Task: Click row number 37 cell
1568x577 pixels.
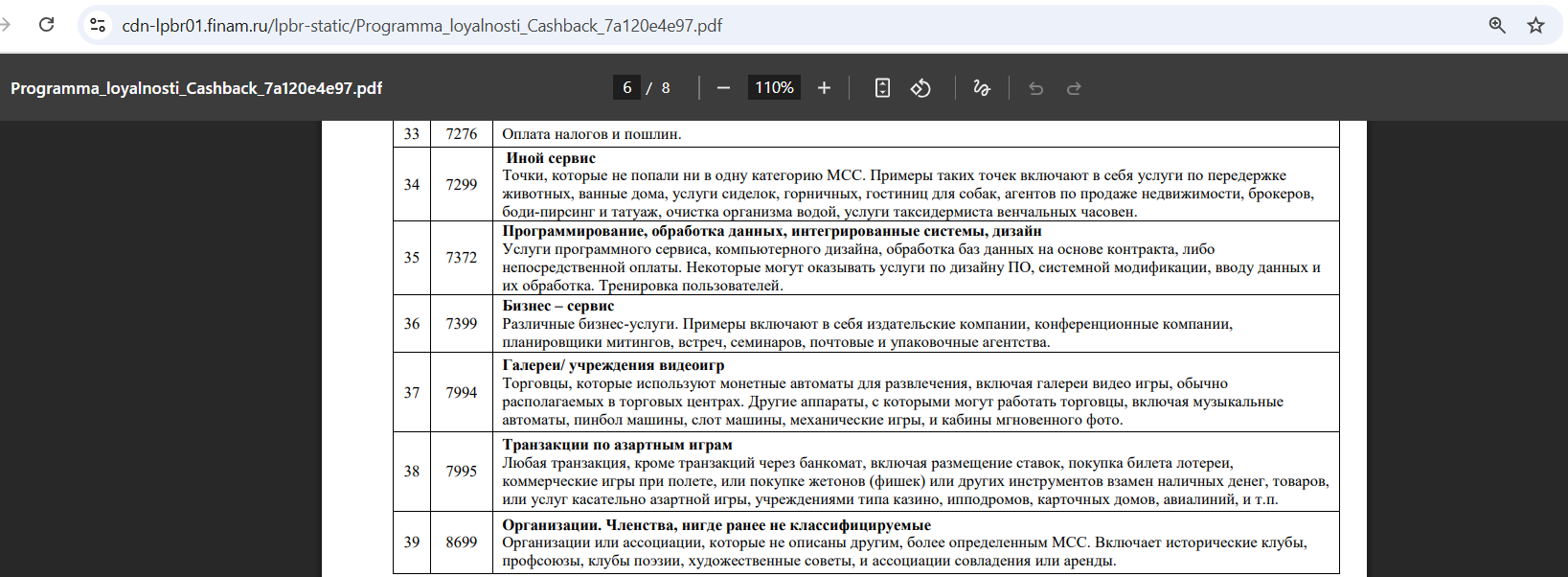Action: click(412, 392)
